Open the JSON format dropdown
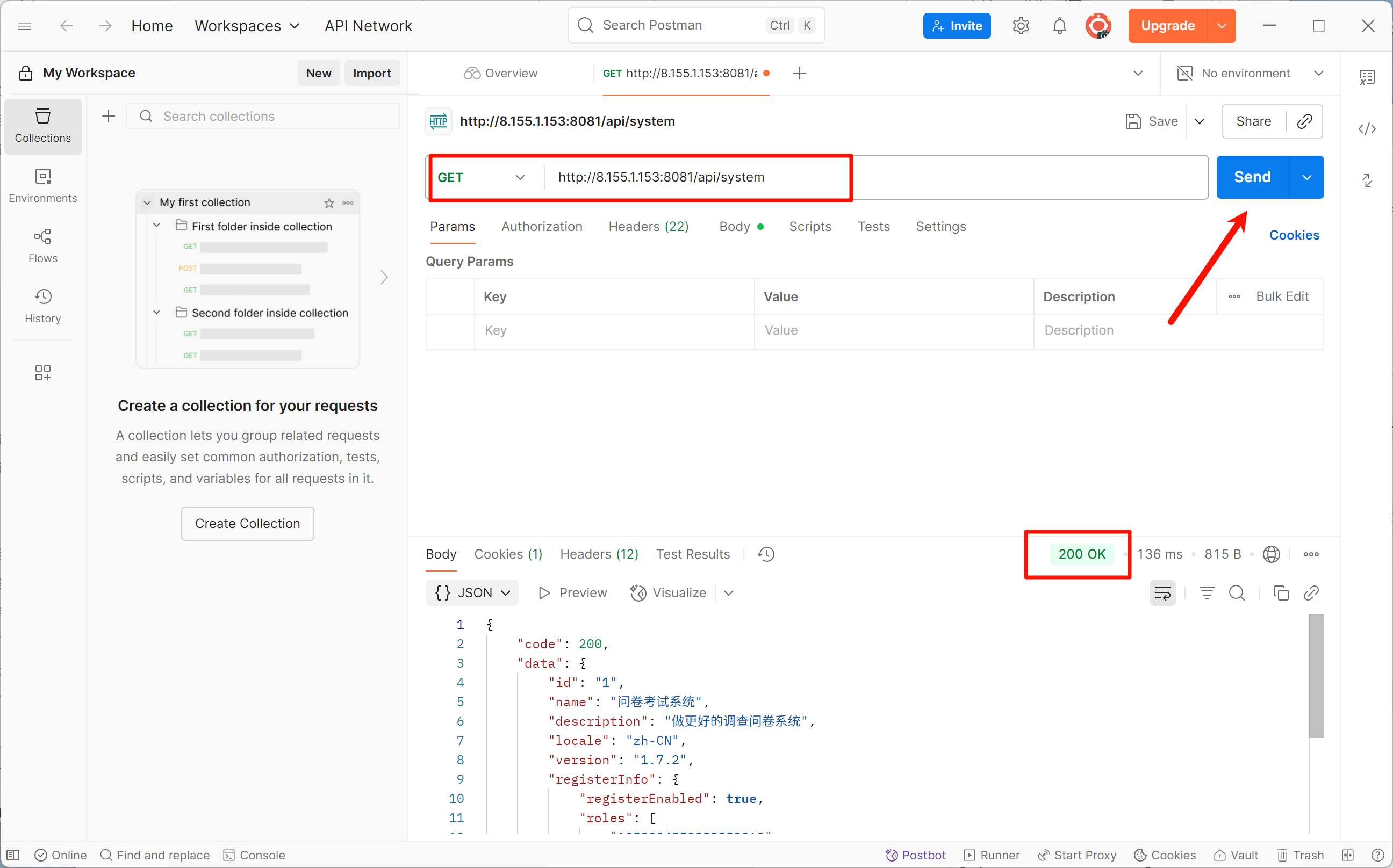The image size is (1393, 868). [472, 593]
